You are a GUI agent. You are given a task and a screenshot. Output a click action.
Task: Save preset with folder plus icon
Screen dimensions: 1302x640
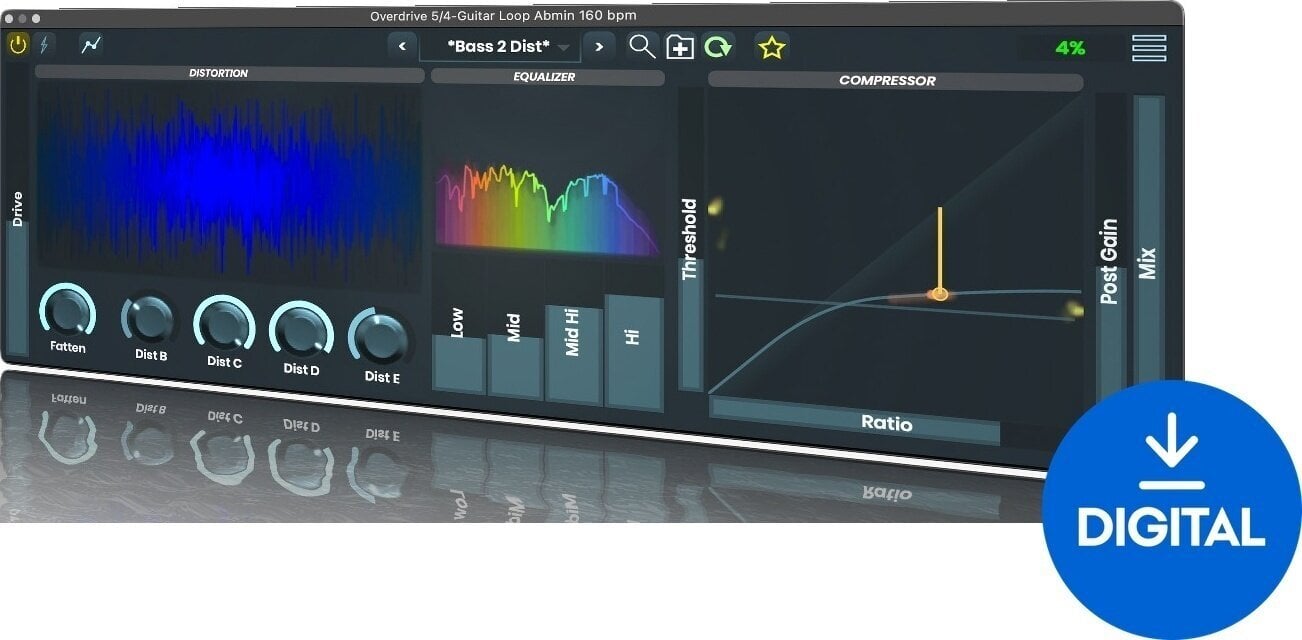pyautogui.click(x=680, y=47)
